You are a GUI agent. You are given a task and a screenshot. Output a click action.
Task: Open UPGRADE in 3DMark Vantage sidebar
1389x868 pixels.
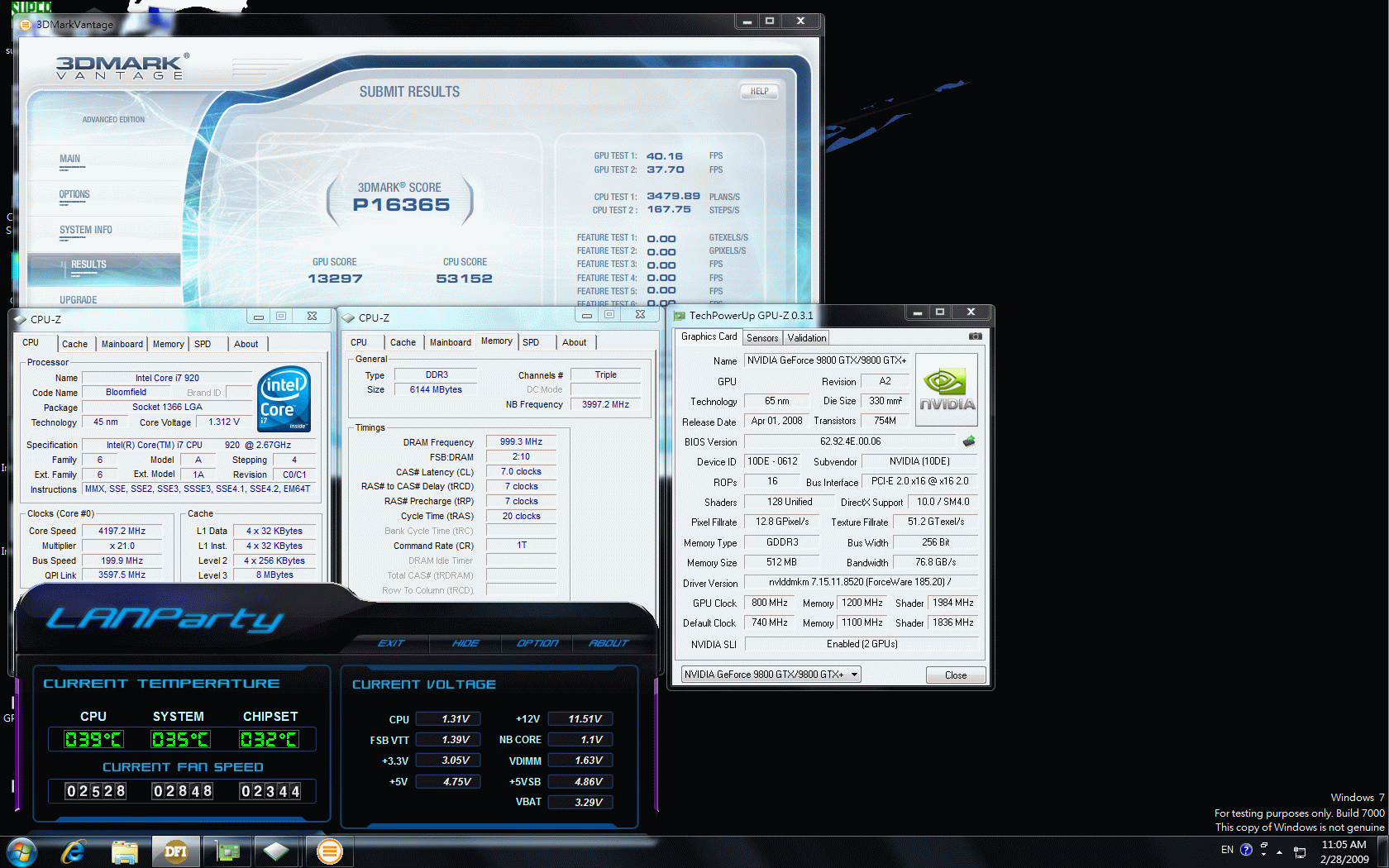coord(78,300)
